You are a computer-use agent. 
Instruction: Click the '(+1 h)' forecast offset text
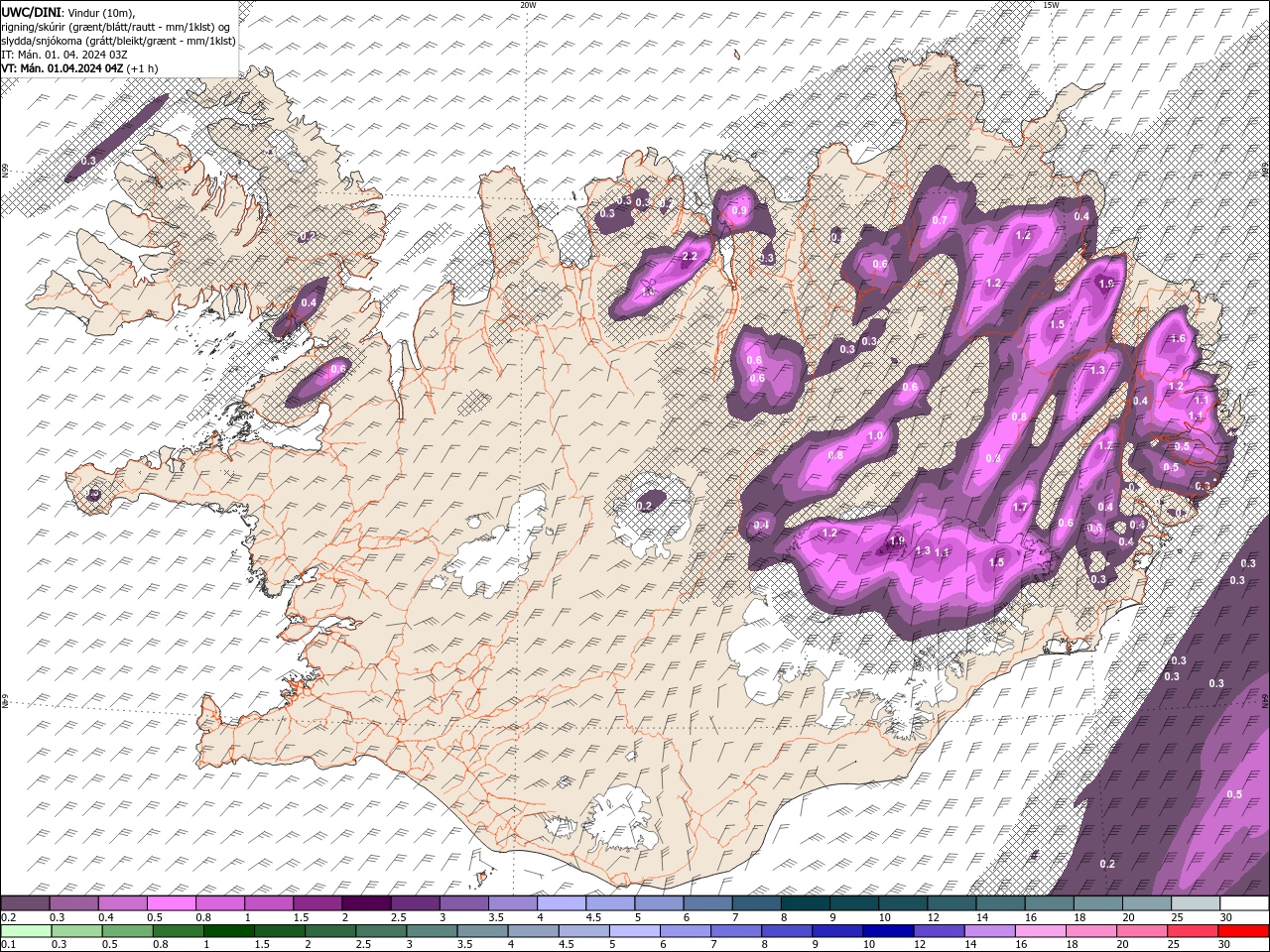click(x=143, y=67)
